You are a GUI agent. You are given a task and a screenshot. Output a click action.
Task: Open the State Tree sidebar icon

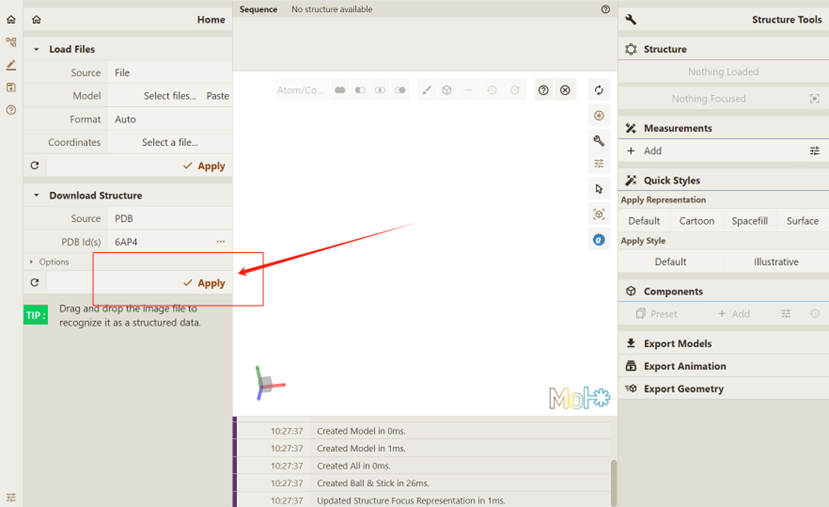coord(11,42)
